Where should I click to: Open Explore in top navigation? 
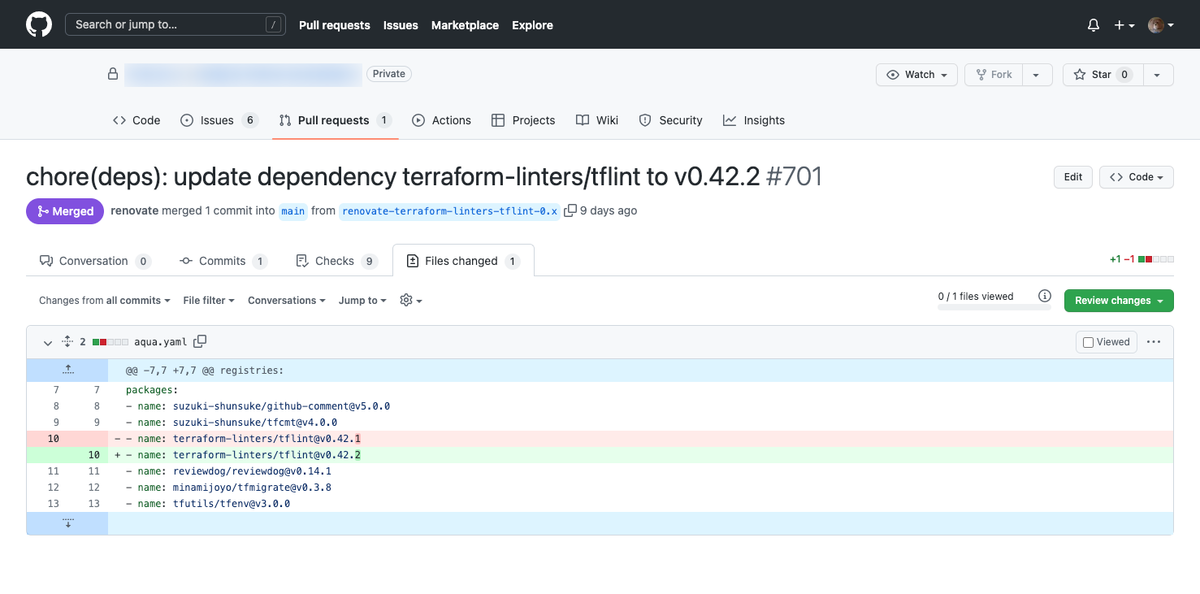point(532,25)
